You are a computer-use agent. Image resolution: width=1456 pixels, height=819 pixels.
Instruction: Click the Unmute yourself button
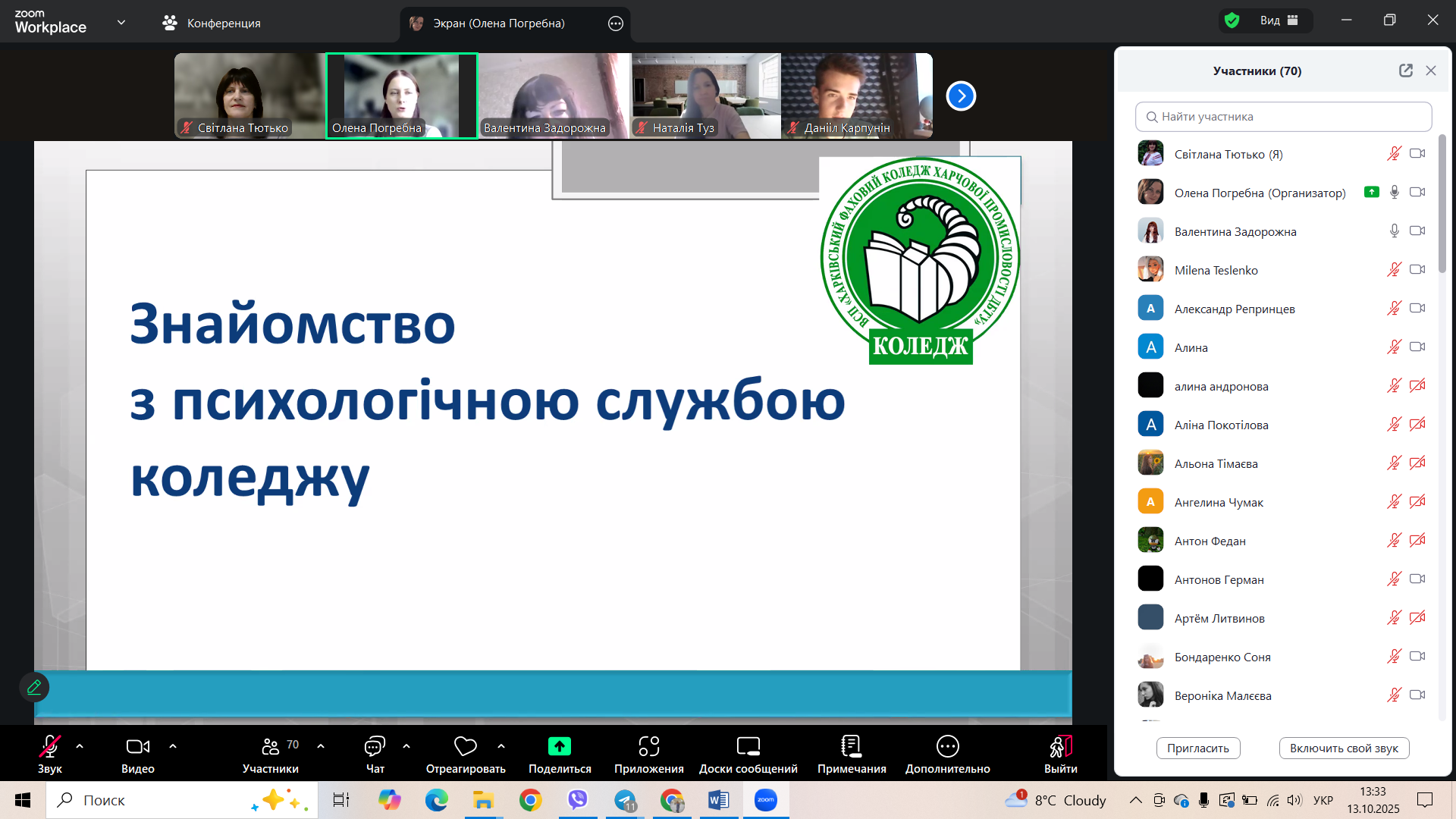tap(1343, 748)
